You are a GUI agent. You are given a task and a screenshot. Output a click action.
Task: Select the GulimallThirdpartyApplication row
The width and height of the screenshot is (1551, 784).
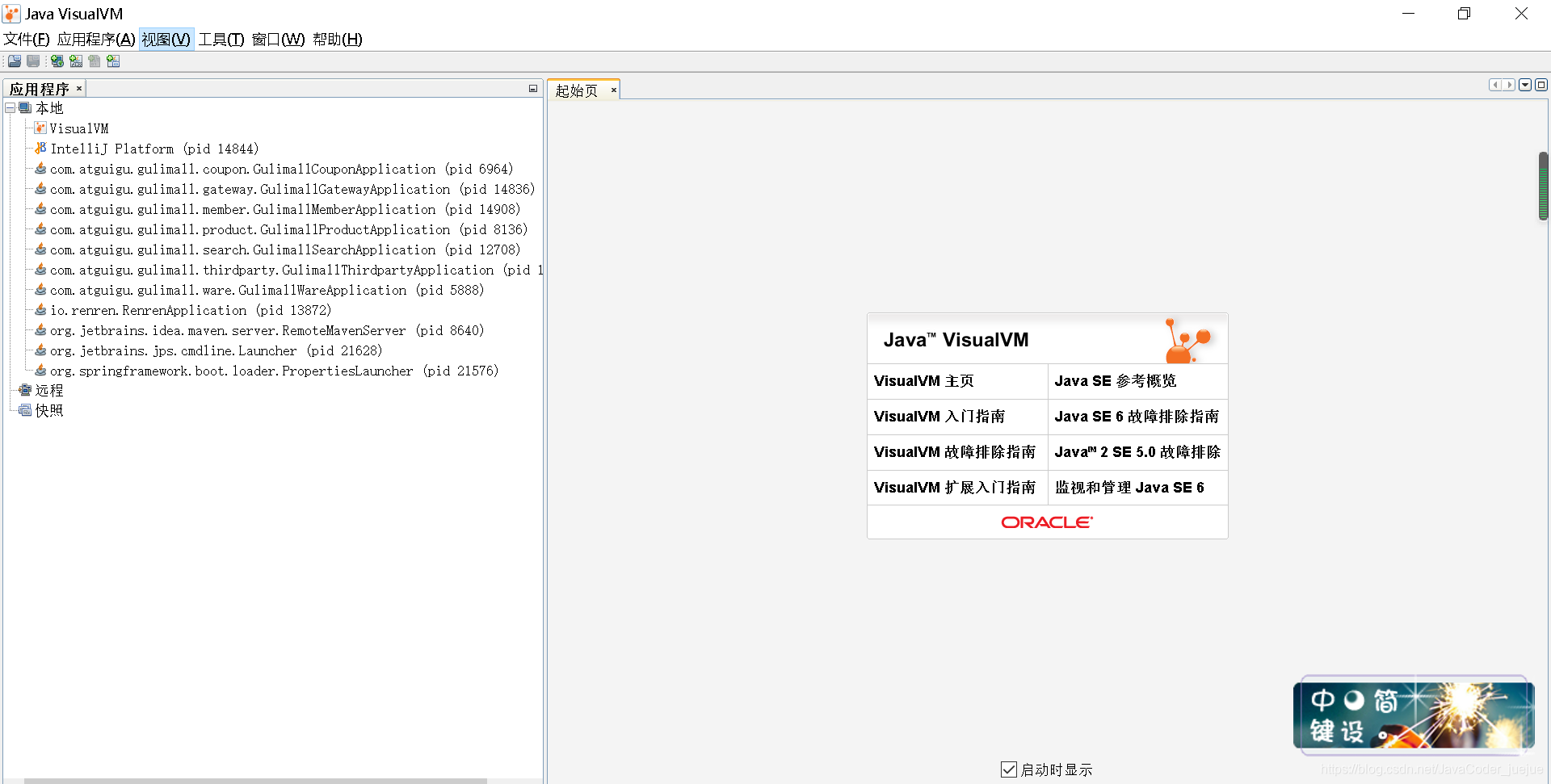tap(288, 270)
